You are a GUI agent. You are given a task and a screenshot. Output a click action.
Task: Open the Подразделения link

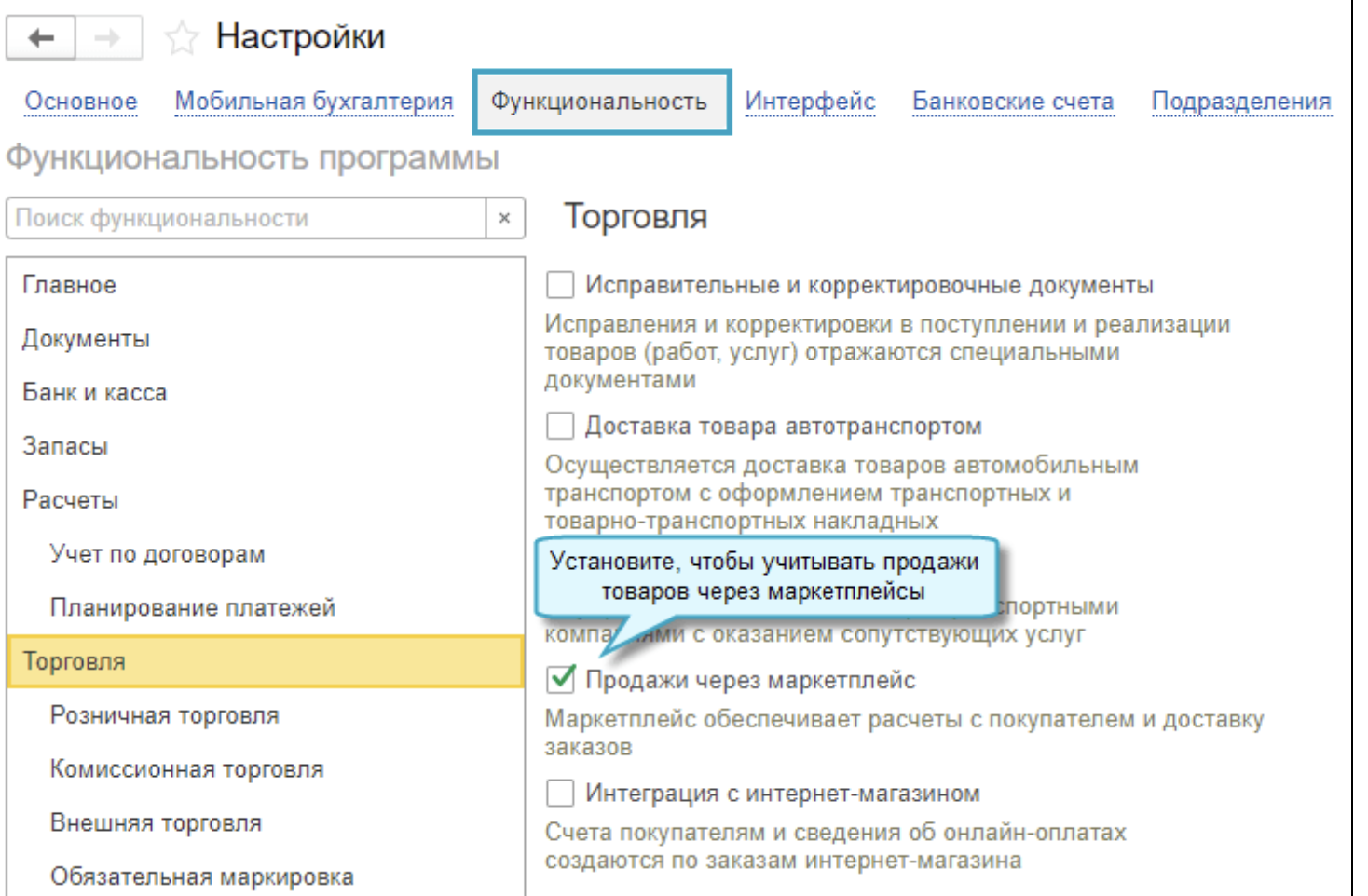pos(1241,102)
